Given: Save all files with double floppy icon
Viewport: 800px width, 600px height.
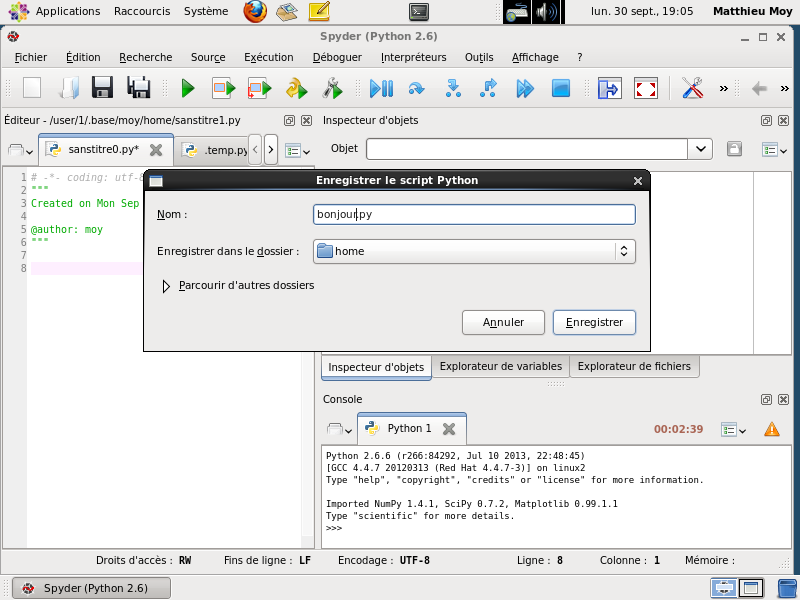Looking at the screenshot, I should pos(138,88).
